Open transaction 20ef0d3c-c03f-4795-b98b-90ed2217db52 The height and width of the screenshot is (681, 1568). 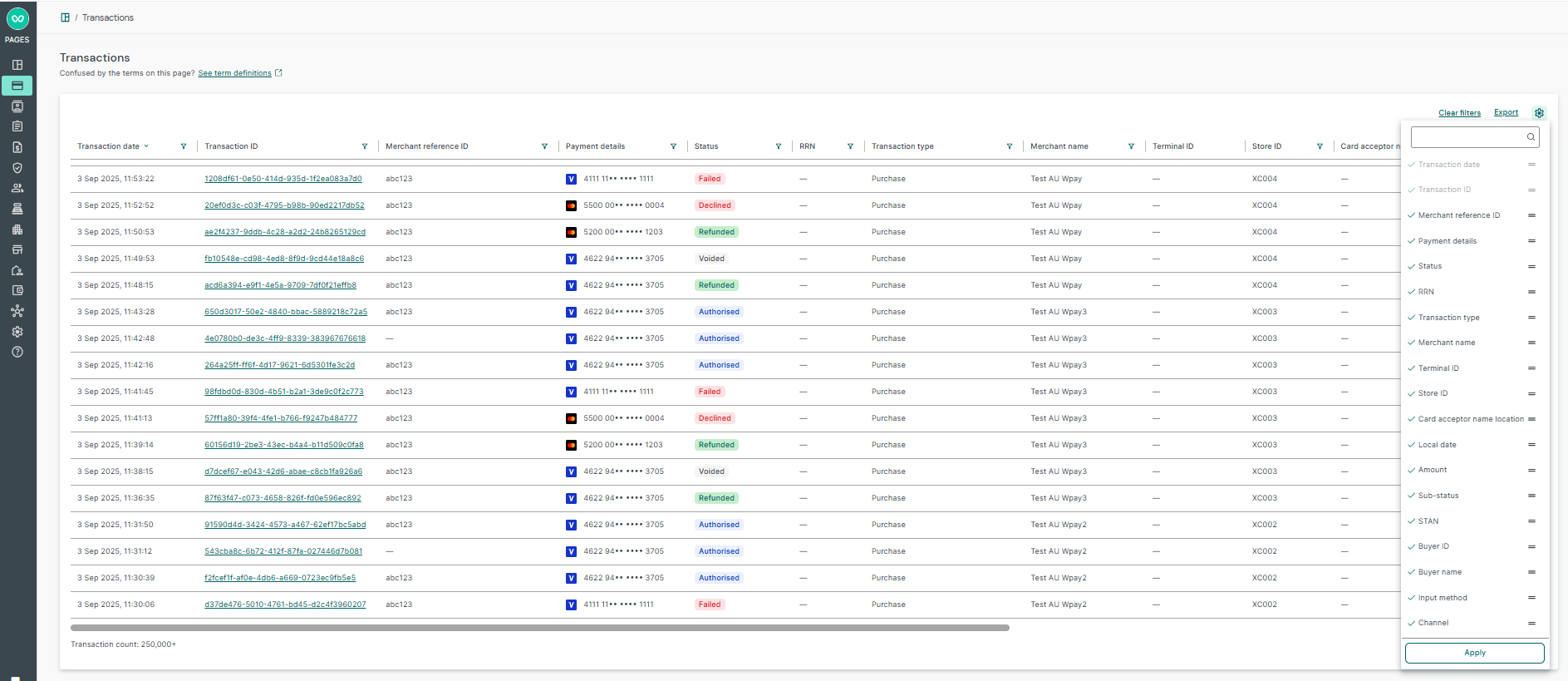(x=284, y=205)
